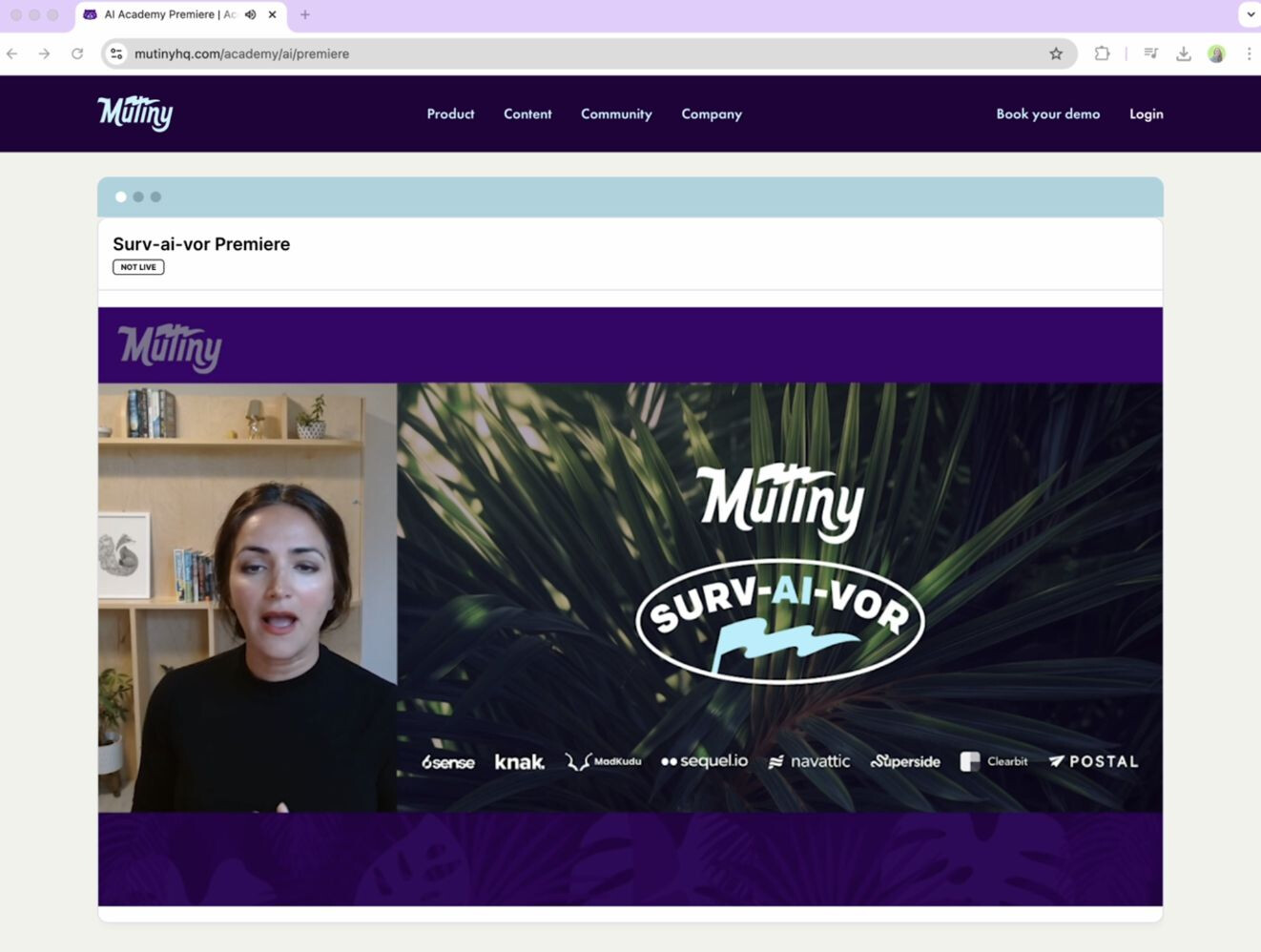Click the macOS window close button
The height and width of the screenshot is (952, 1261).
click(x=16, y=14)
